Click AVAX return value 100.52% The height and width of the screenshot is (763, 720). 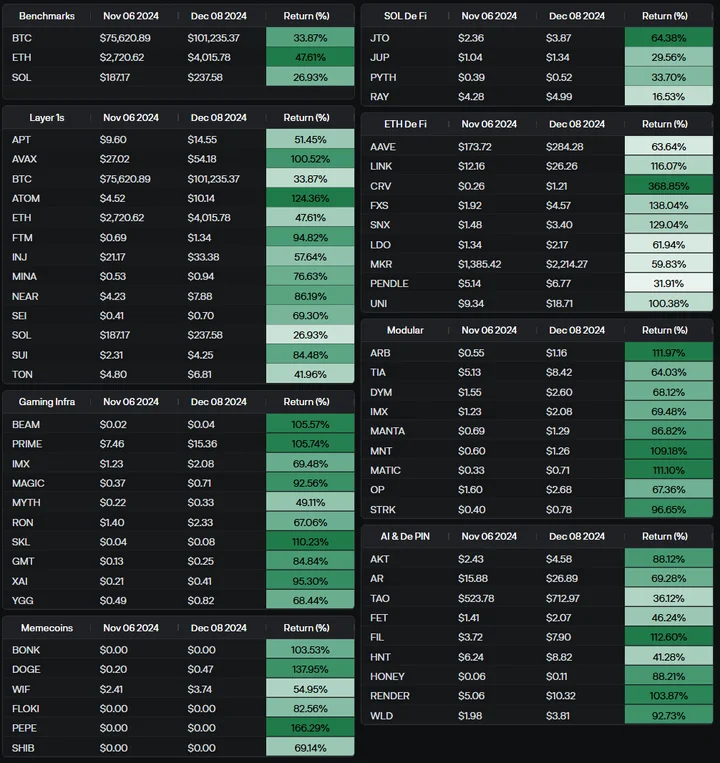pyautogui.click(x=310, y=159)
